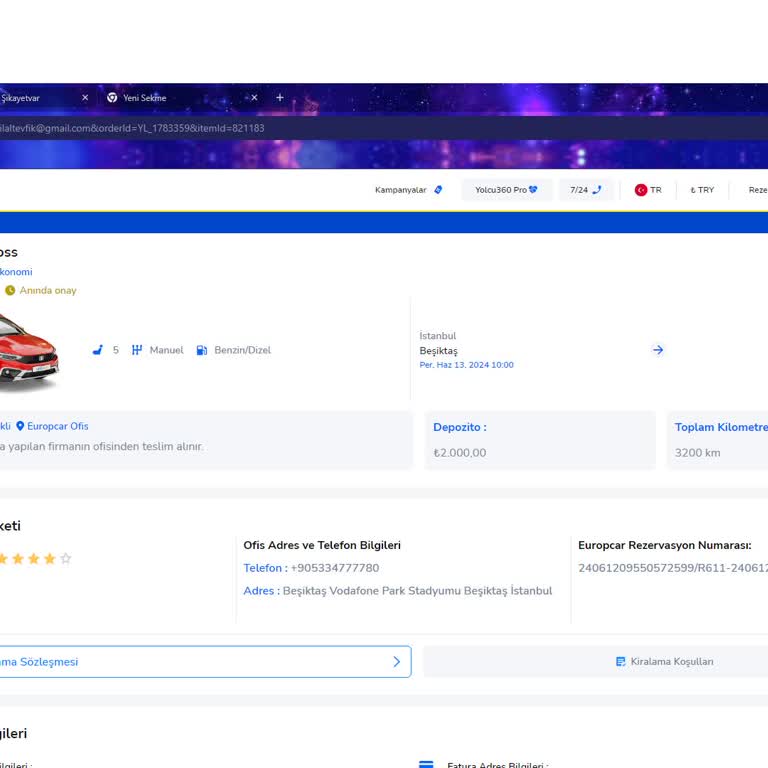Open Yolcu360 Pro
This screenshot has height=768, width=768.
click(x=506, y=190)
